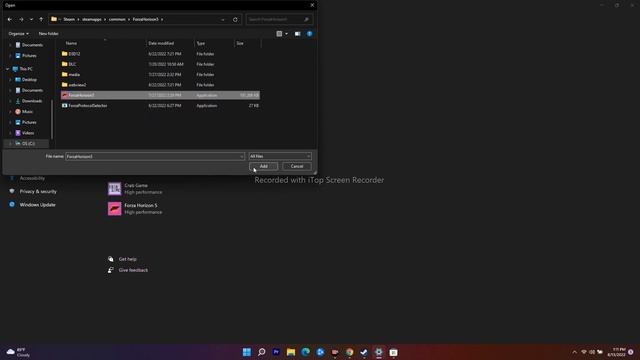Show hidden system tray icons
The image size is (640, 360).
(575, 352)
